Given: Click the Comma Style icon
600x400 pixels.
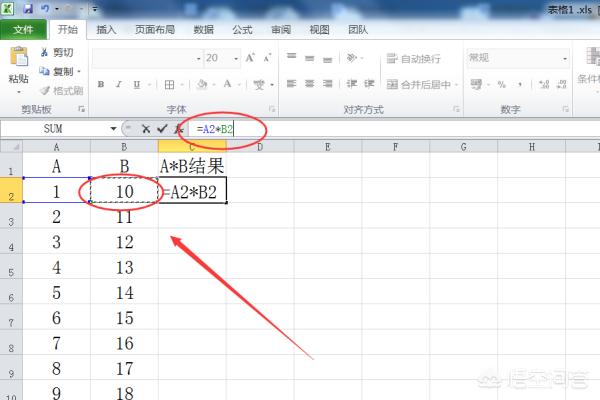Looking at the screenshot, I should [x=520, y=84].
